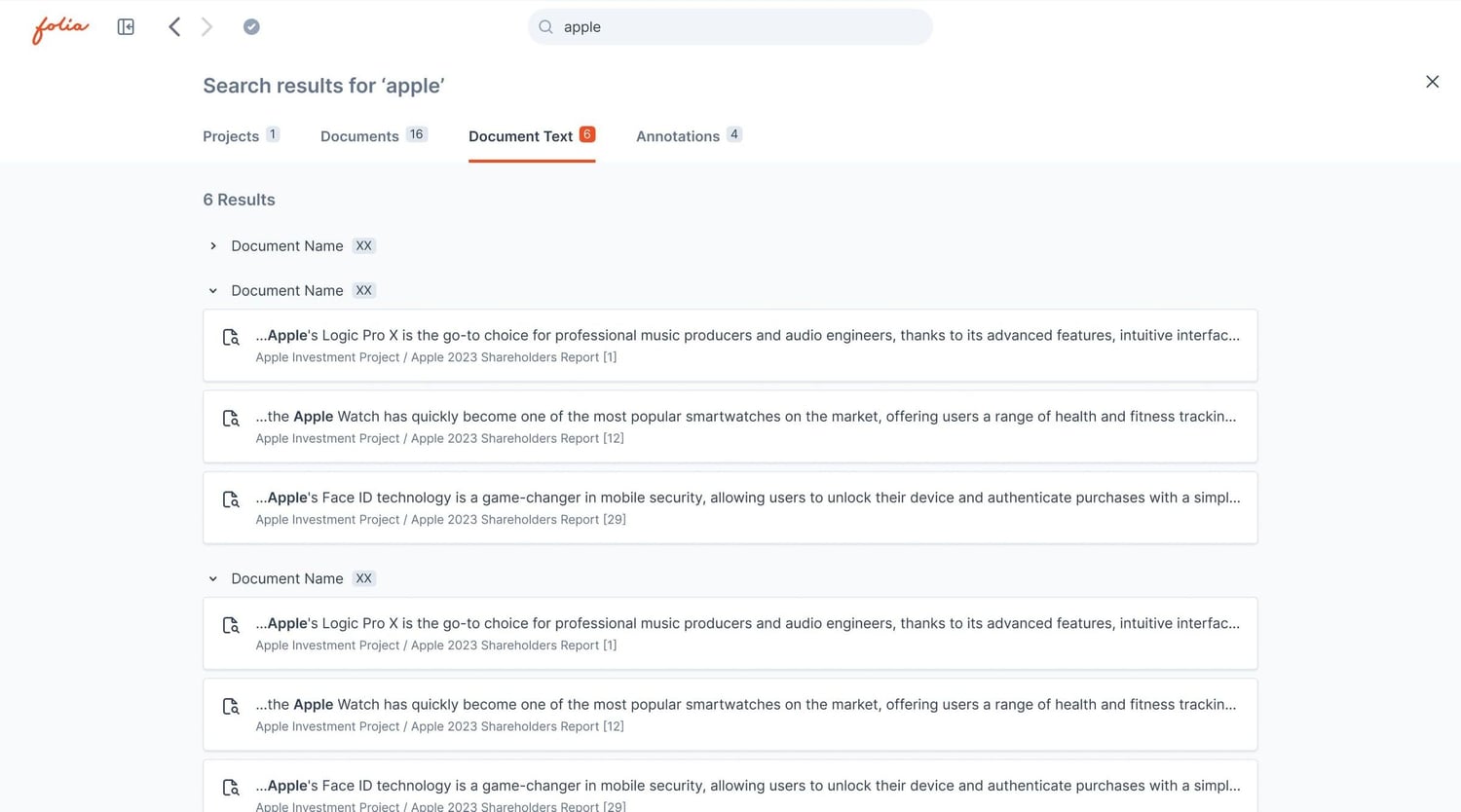Click the magnifier icon in the search bar
This screenshot has width=1461, height=812.
[545, 27]
